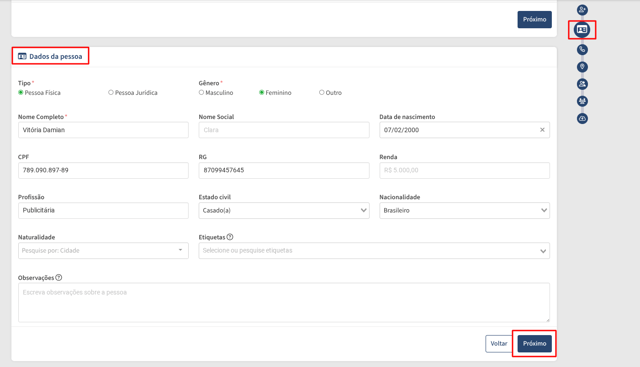Edit the Profissão field

pos(103,211)
